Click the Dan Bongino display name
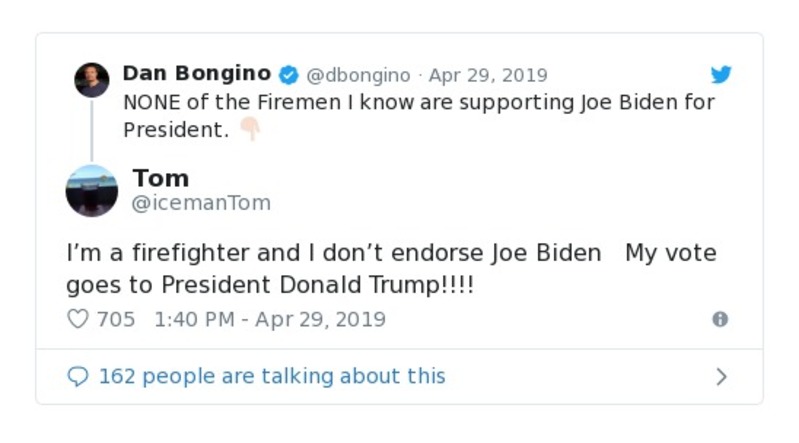 click(x=196, y=74)
